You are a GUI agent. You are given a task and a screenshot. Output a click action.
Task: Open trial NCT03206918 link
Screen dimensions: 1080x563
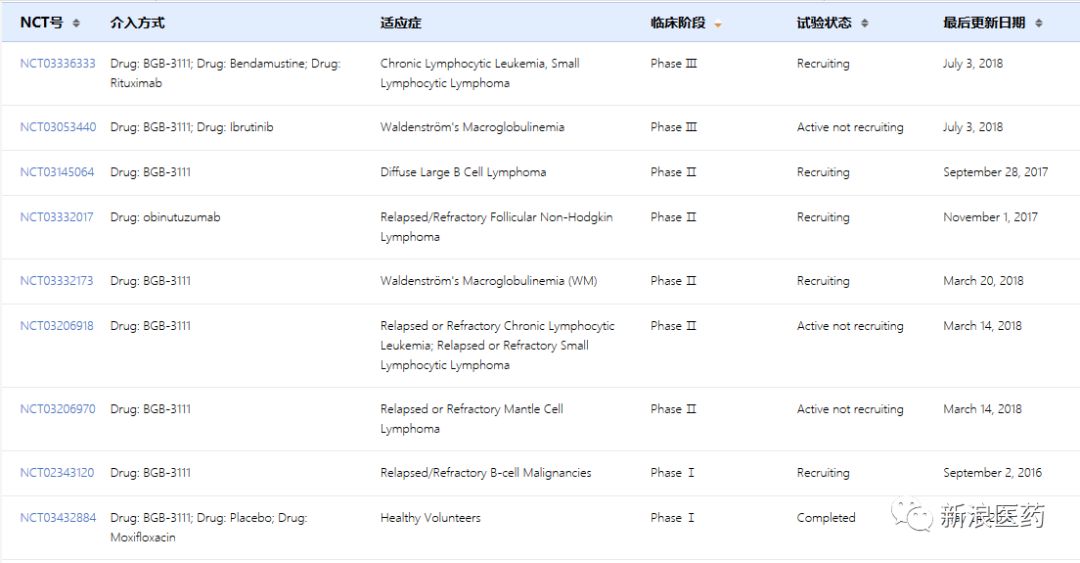click(56, 325)
